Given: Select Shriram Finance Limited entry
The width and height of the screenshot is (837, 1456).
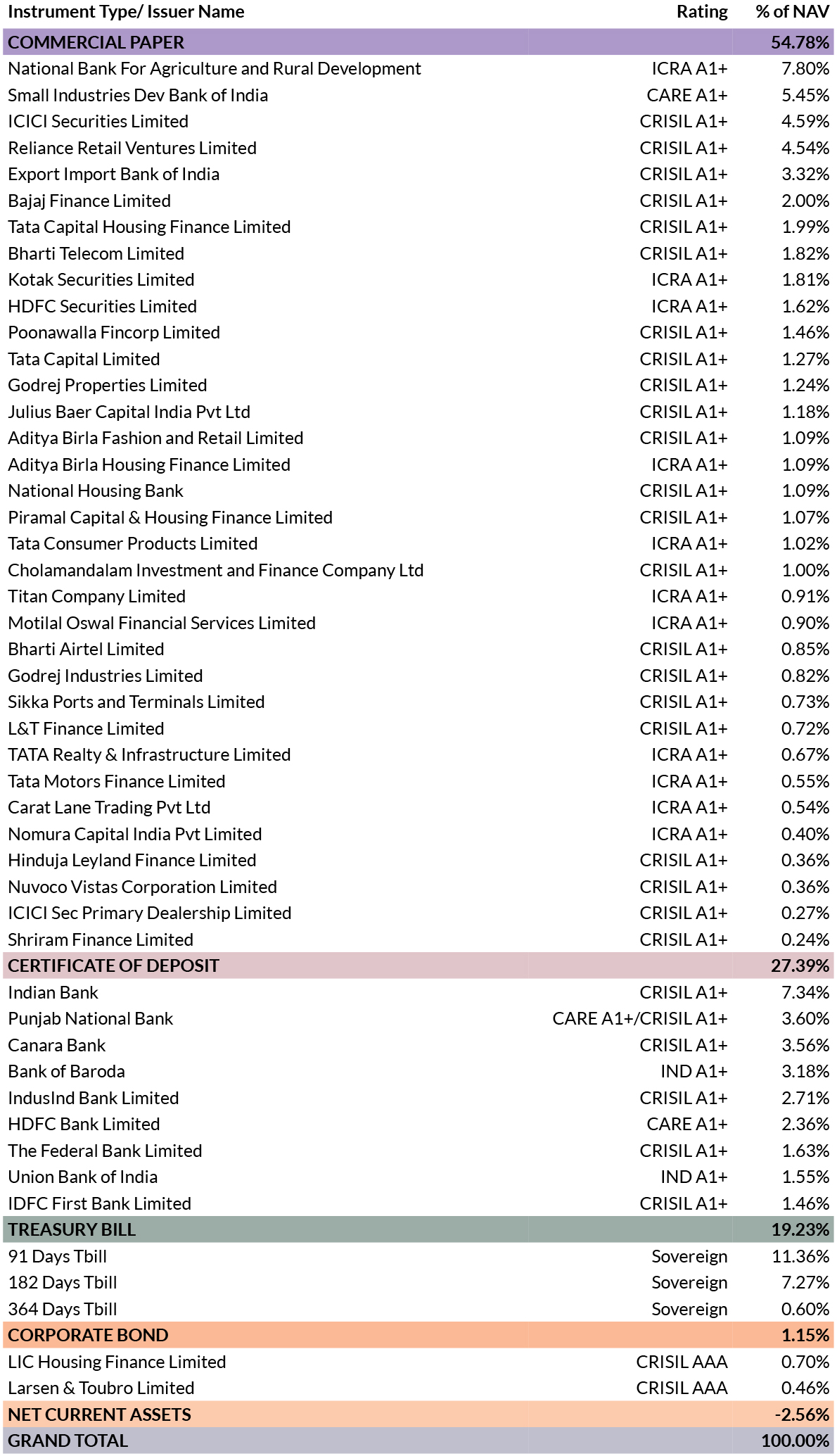Looking at the screenshot, I should tap(101, 939).
